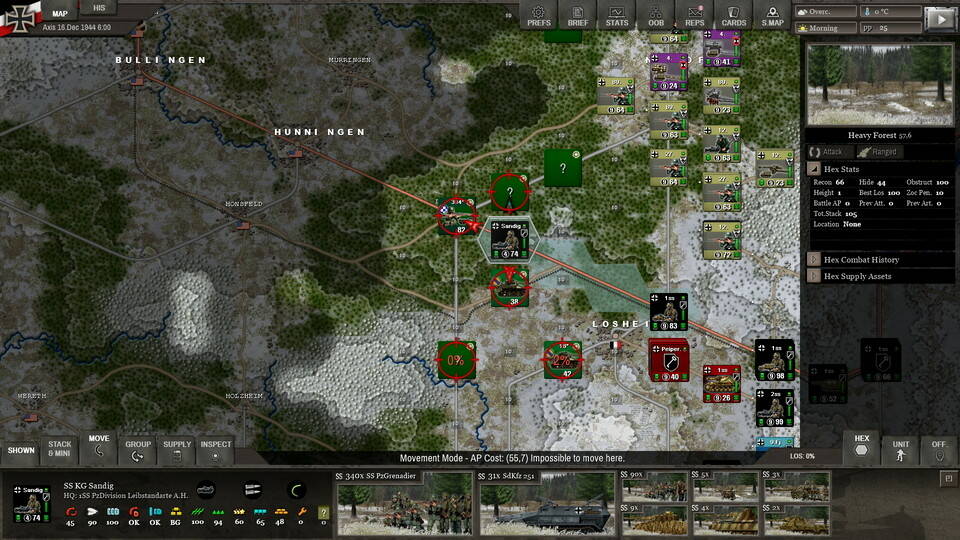
Task: Target the 0% enemy hex marker
Action: click(x=456, y=360)
